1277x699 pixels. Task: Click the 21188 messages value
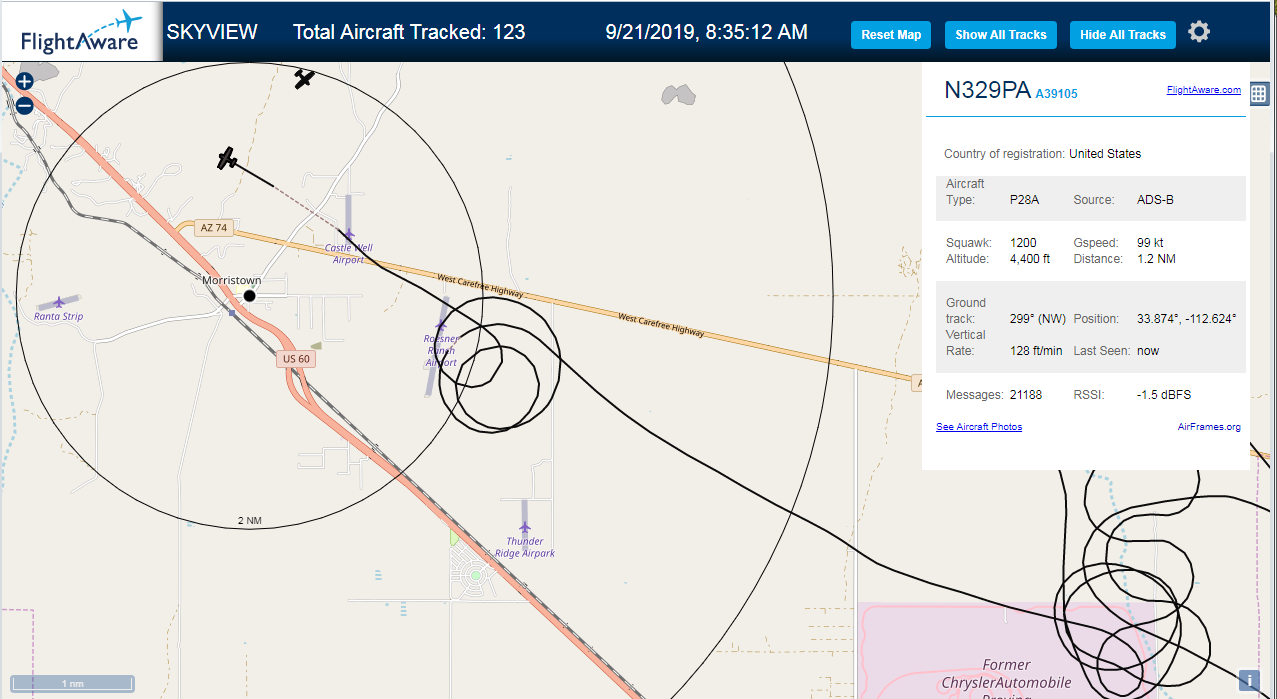(1026, 395)
